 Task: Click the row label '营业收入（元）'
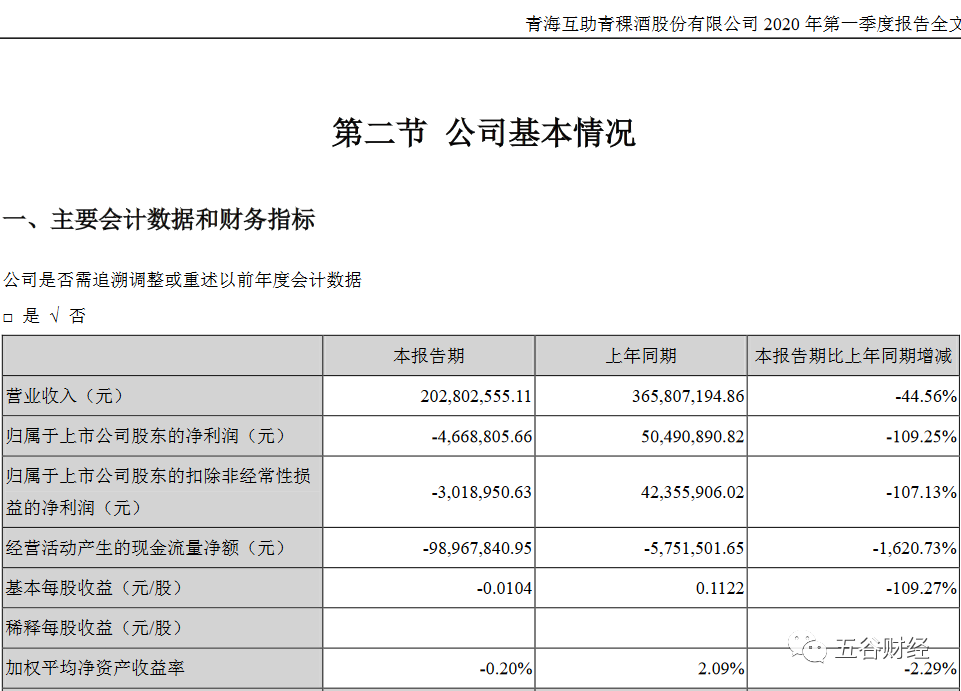pyautogui.click(x=64, y=396)
